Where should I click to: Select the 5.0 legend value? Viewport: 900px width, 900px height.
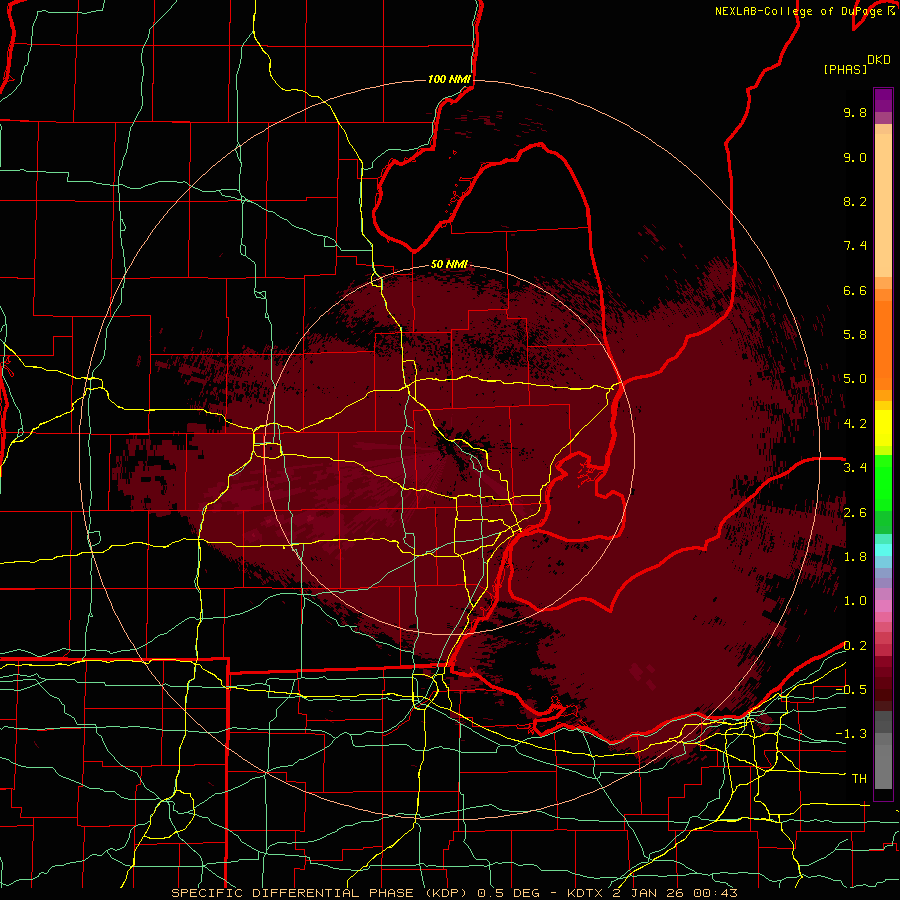855,379
